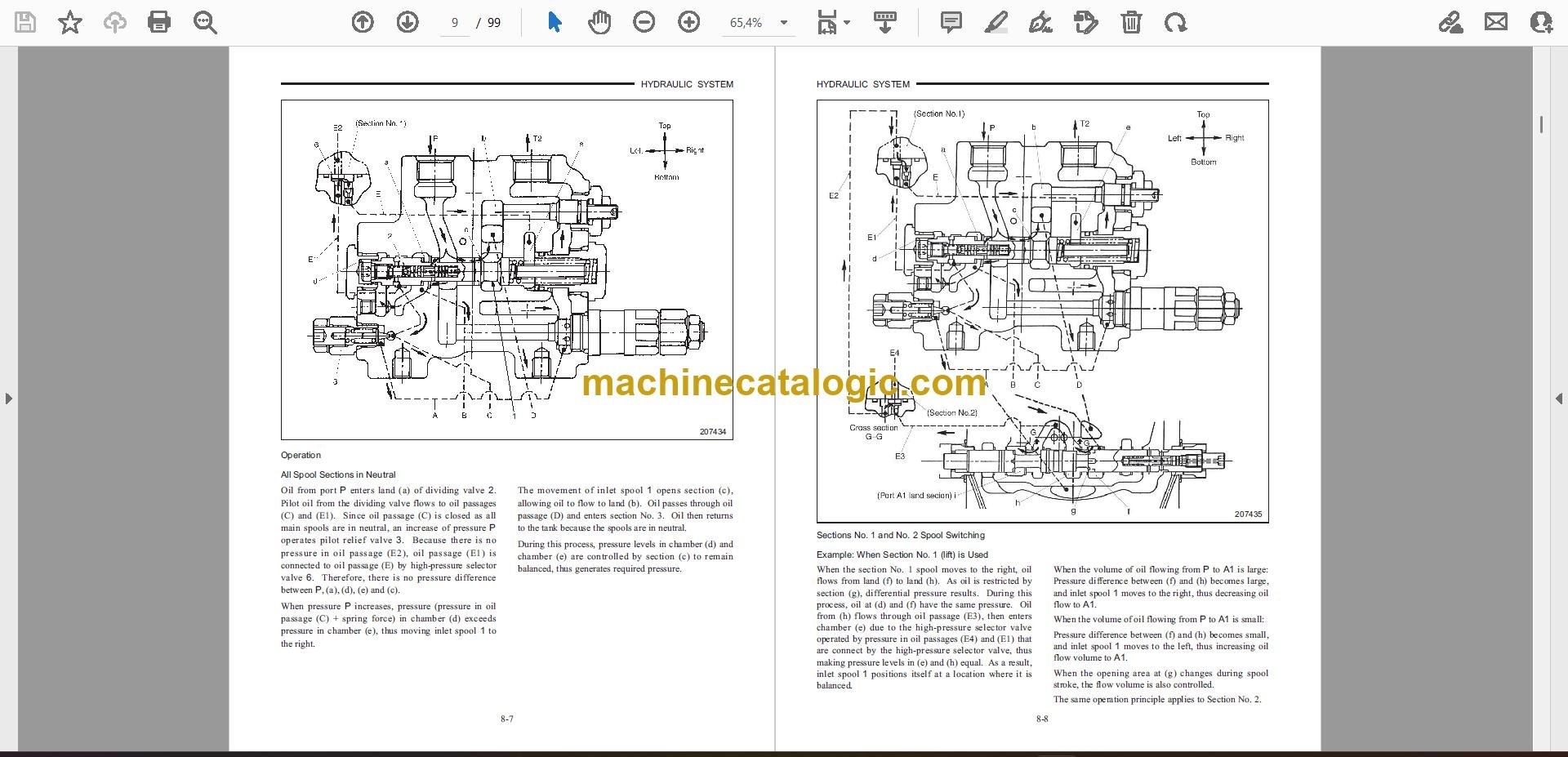This screenshot has height=757, width=1568.
Task: Click the right page hydraulic diagram 207435
Action: tap(1042, 311)
